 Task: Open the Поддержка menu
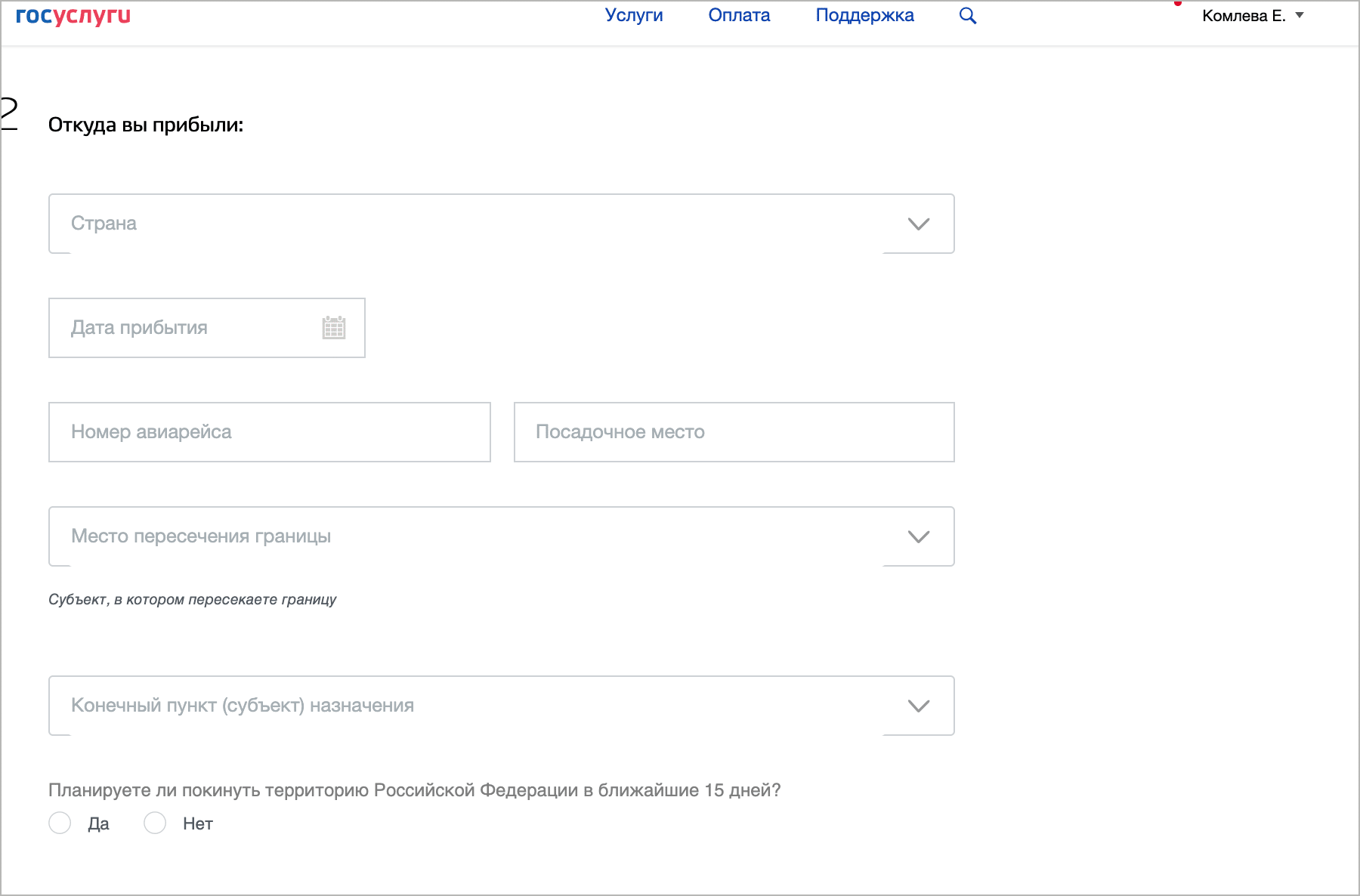point(864,15)
